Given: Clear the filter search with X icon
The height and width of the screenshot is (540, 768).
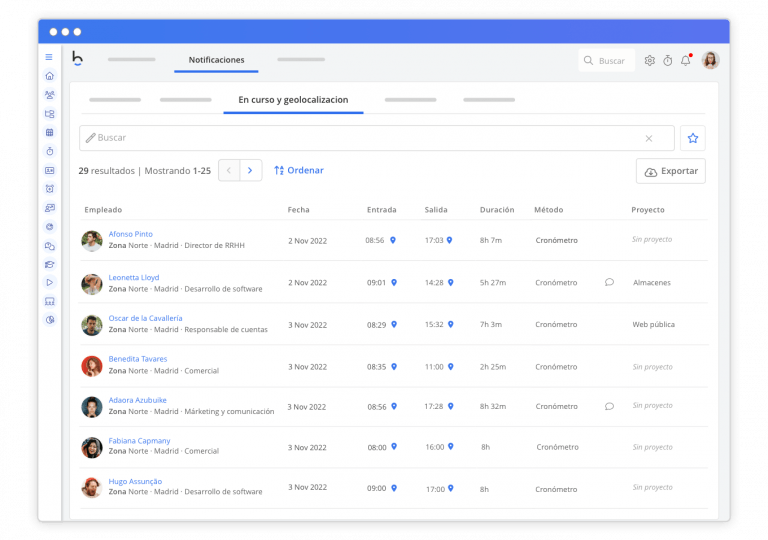Looking at the screenshot, I should click(648, 138).
